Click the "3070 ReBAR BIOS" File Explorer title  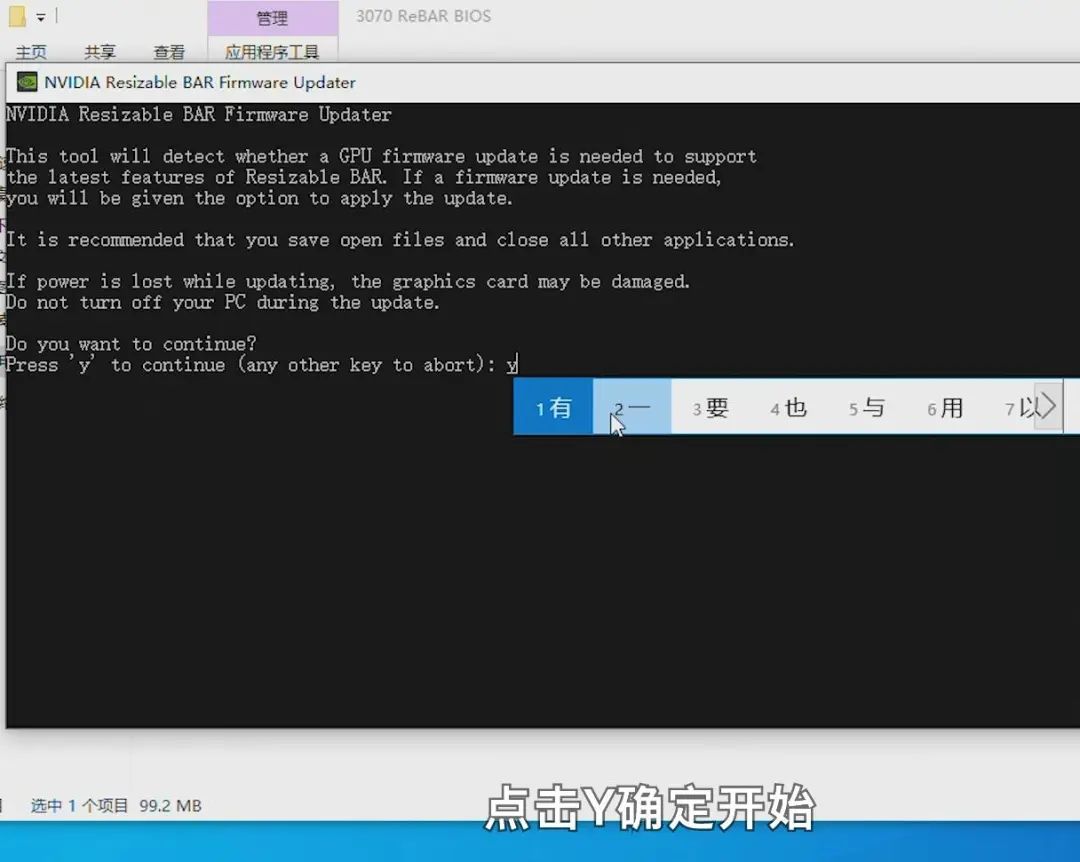[x=424, y=17]
